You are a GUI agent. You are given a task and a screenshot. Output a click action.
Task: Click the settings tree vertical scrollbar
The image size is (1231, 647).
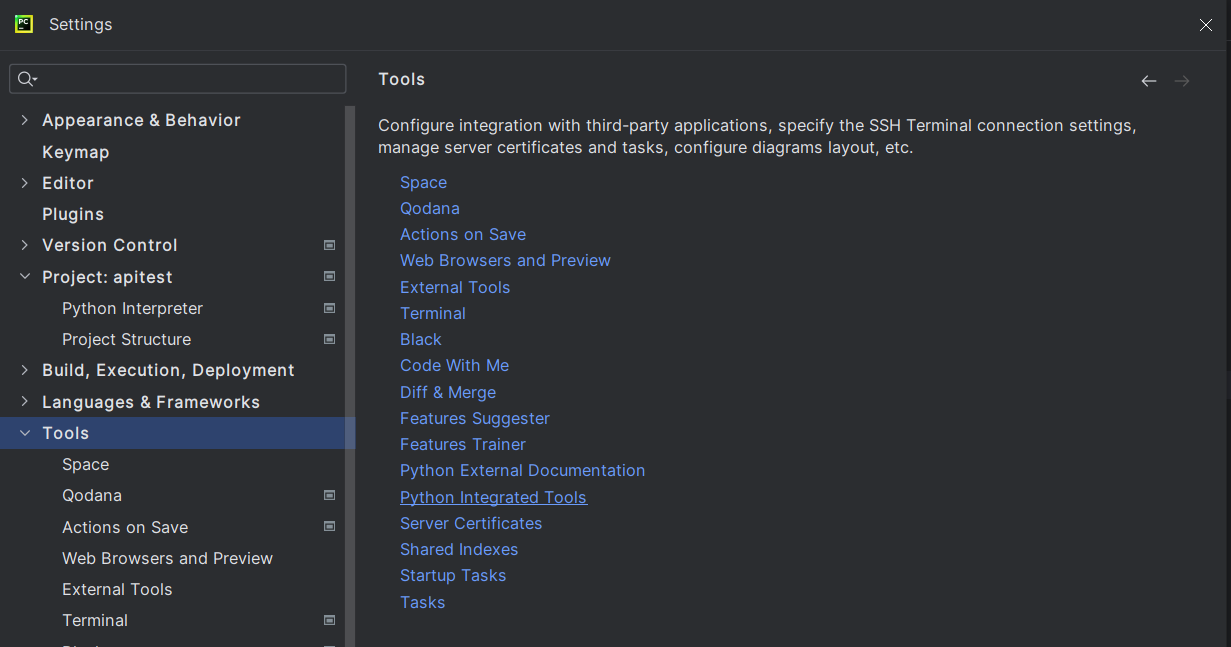(x=350, y=300)
